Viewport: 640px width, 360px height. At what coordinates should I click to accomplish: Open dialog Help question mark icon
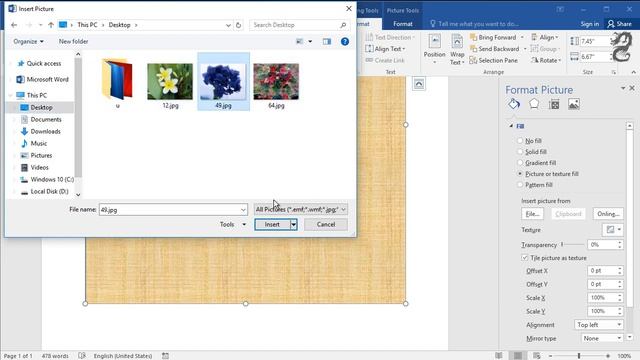pyautogui.click(x=345, y=41)
